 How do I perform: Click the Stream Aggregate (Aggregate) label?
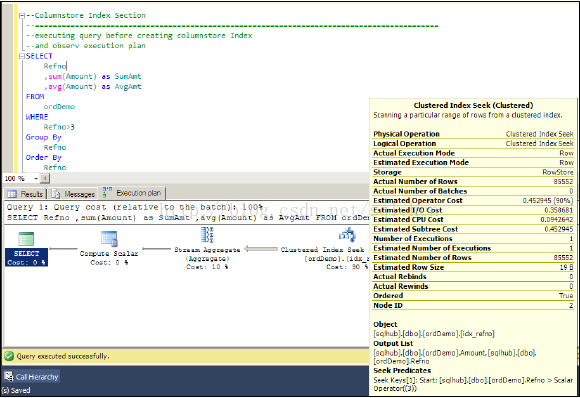207,254
